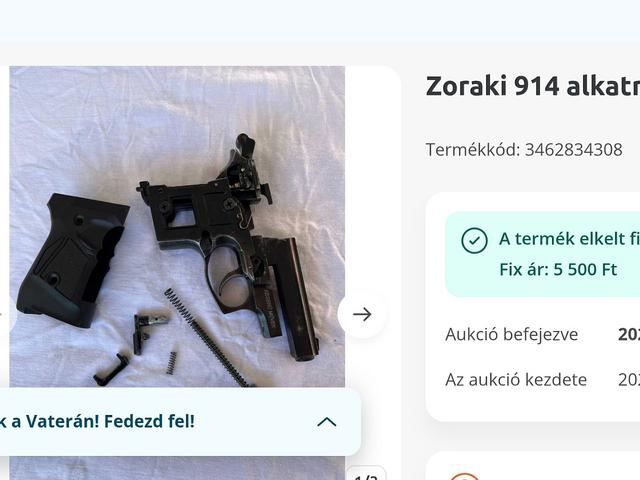The width and height of the screenshot is (640, 480).
Task: Click the black pistol grip in photo
Action: (72, 260)
